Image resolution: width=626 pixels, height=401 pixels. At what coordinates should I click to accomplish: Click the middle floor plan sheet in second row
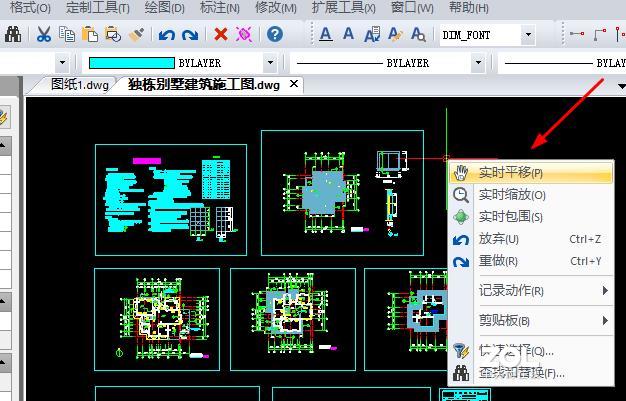(x=293, y=320)
